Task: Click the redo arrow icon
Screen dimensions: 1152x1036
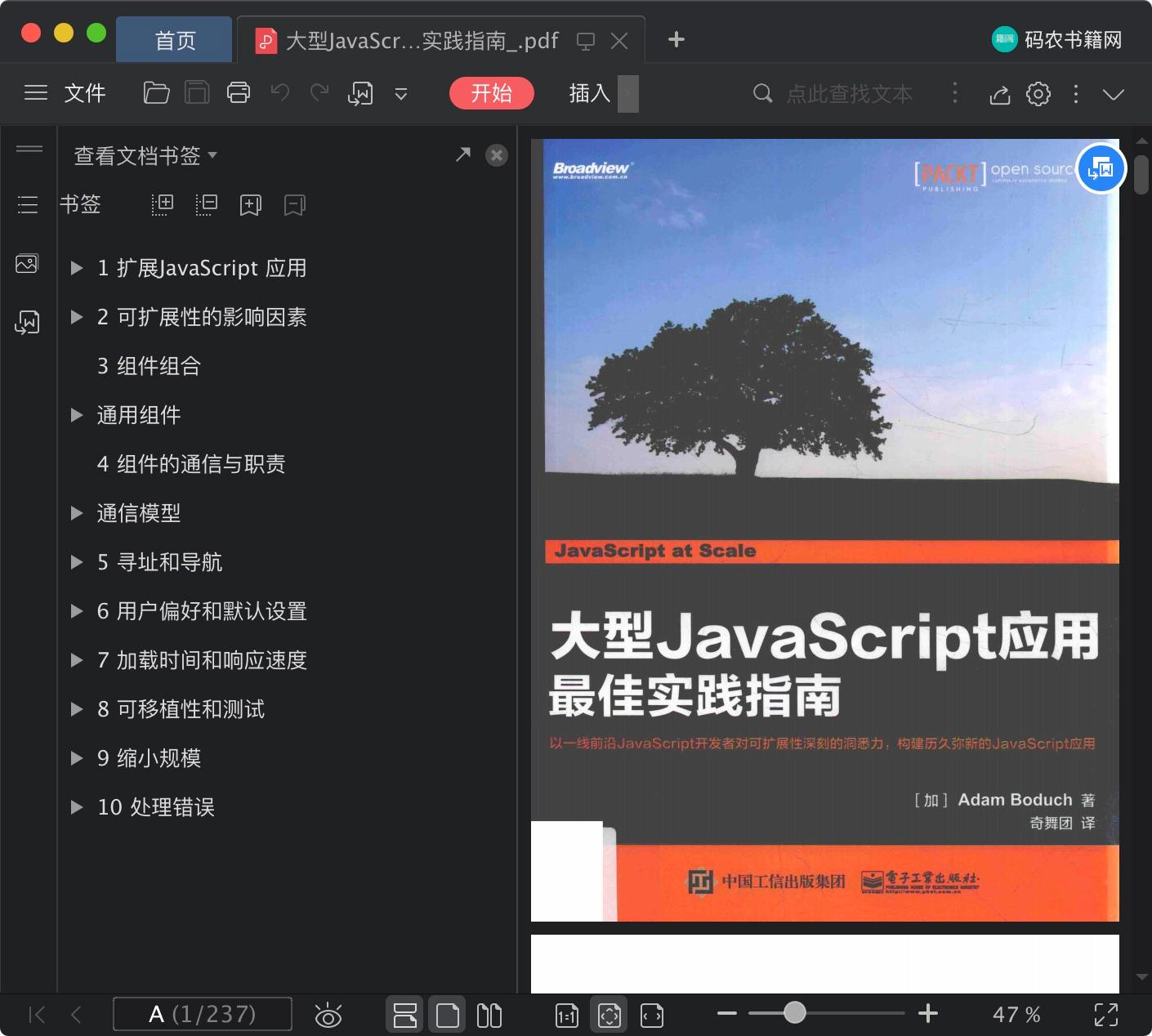Action: [319, 93]
